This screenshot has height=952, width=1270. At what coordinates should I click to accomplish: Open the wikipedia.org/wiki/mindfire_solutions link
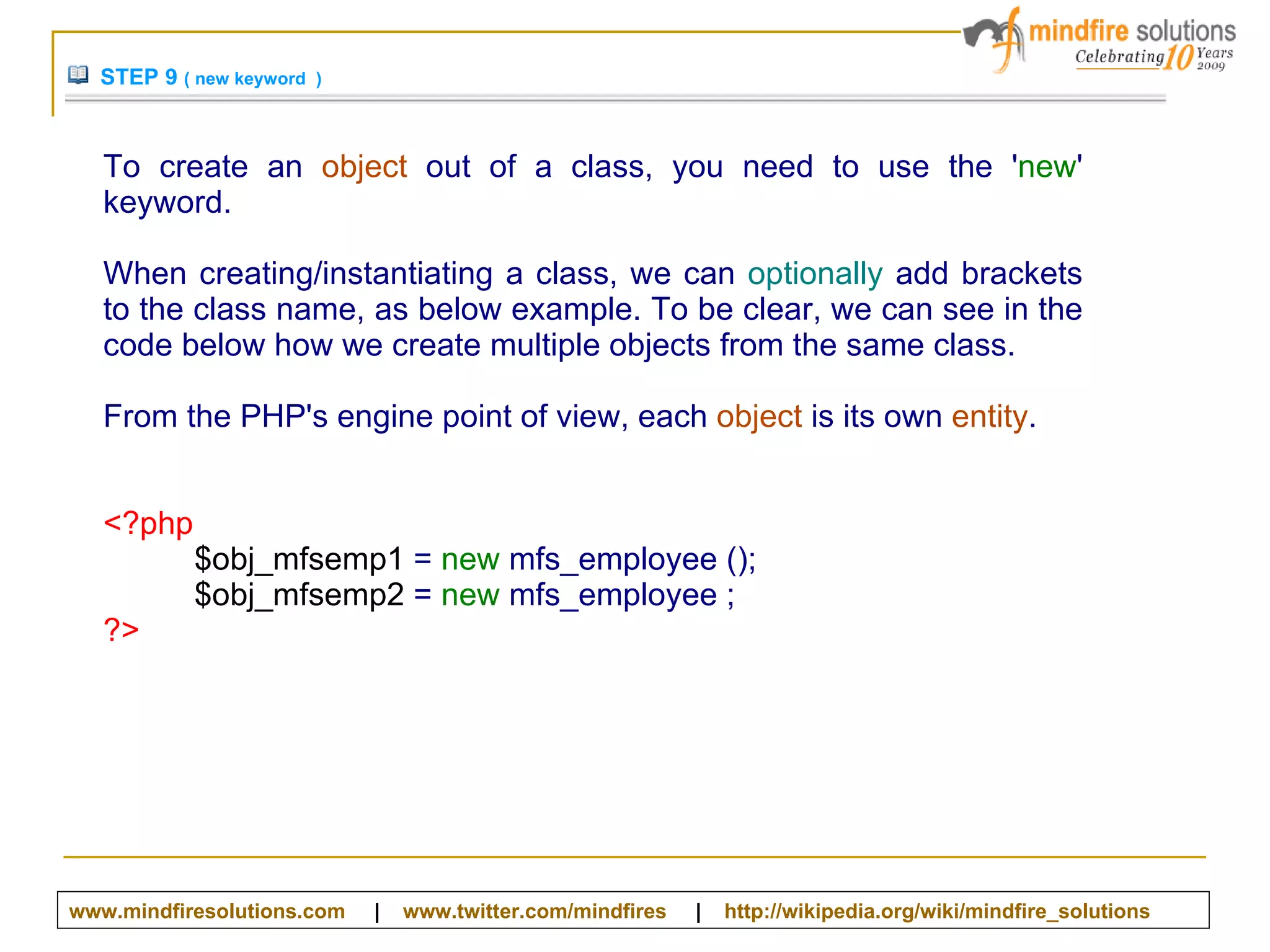937,911
